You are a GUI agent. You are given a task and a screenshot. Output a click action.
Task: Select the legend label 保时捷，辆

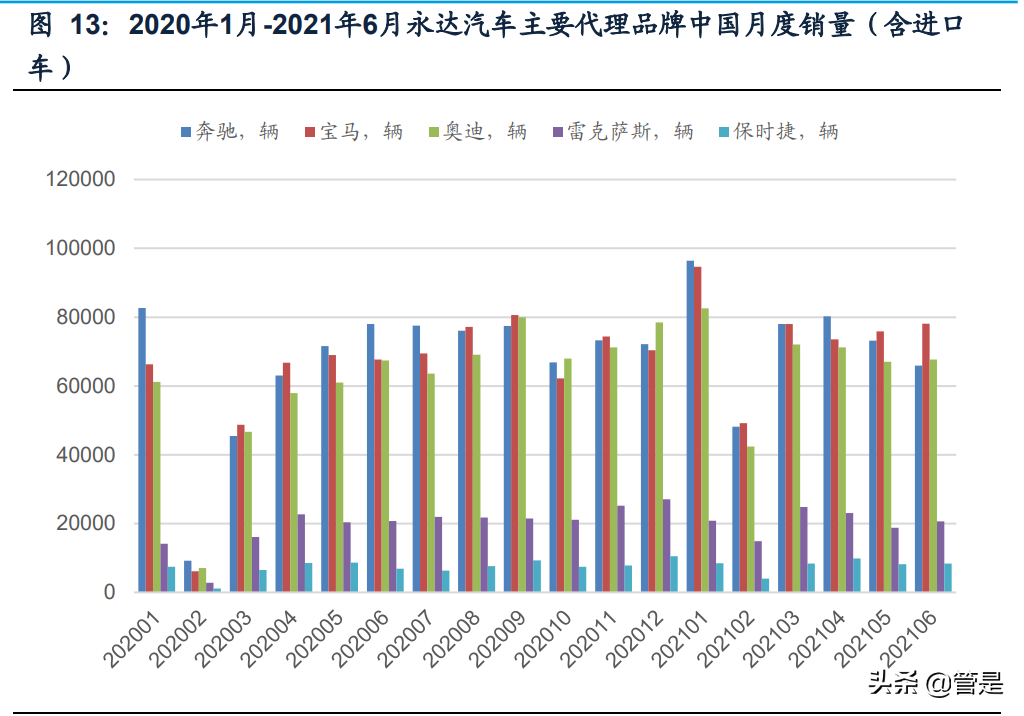tap(786, 132)
